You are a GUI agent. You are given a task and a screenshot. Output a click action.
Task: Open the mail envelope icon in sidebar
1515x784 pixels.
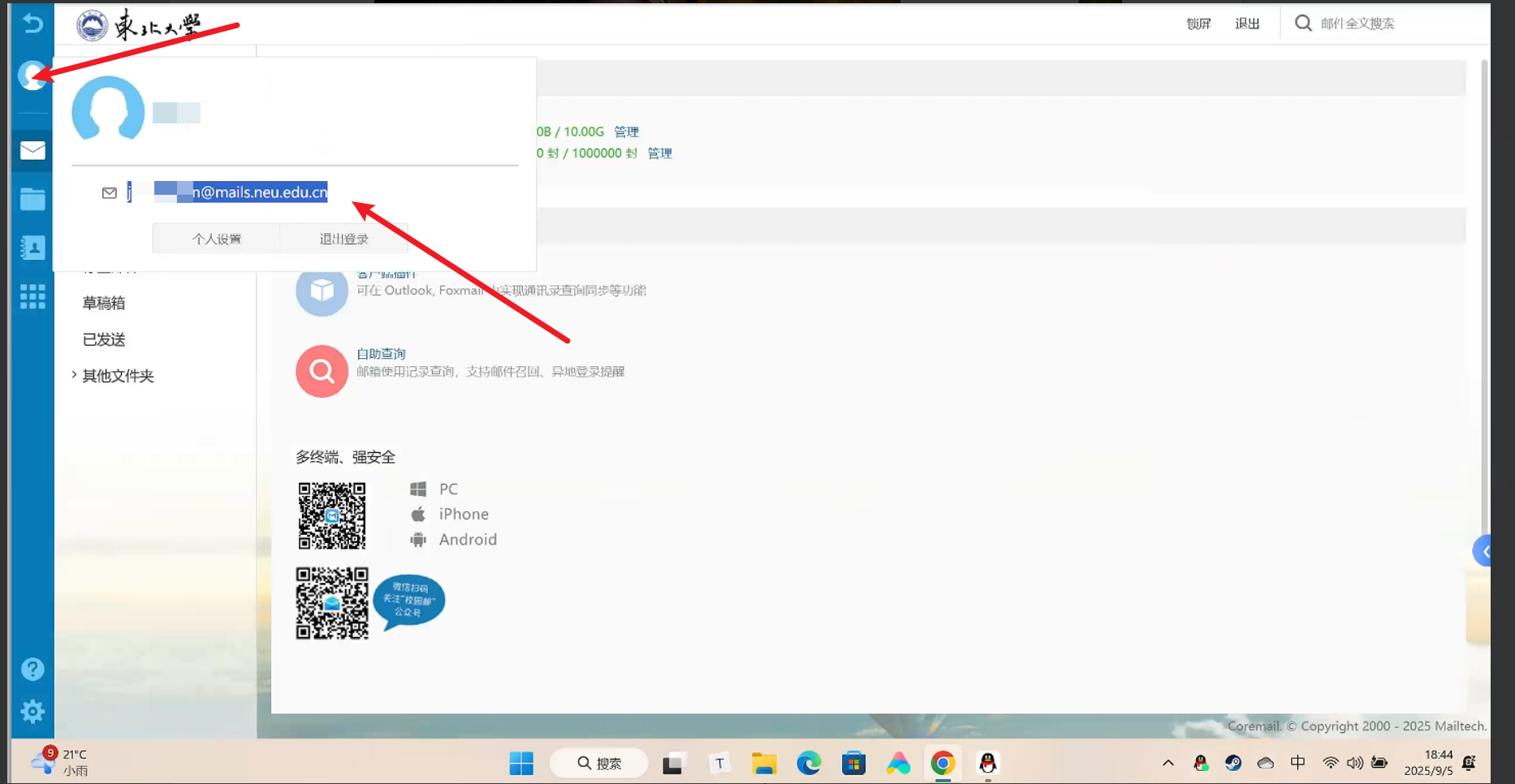click(32, 150)
